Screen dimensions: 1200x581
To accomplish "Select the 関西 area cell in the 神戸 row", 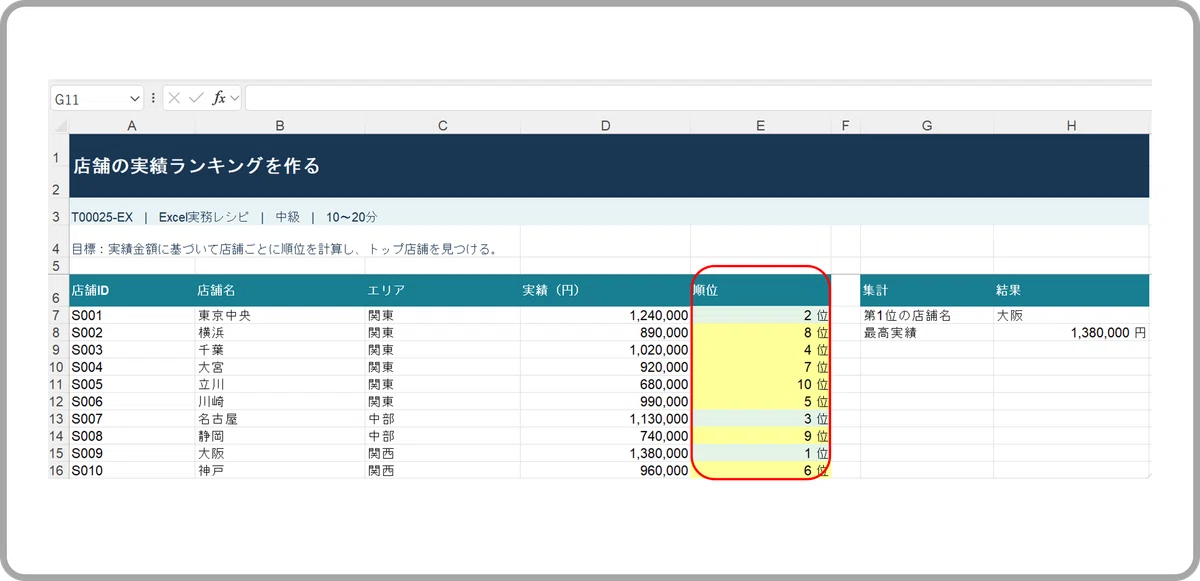I will (443, 470).
